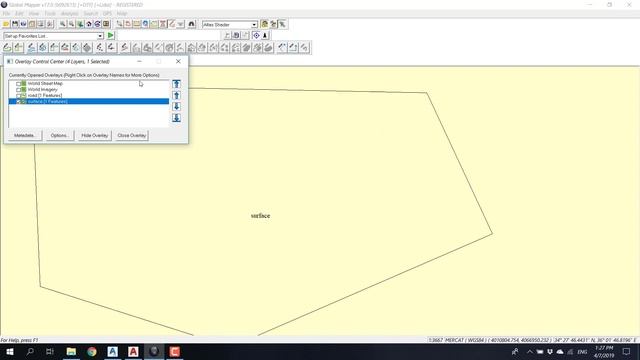Toggle the World Imagery layer checkbox
Viewport: 640px width, 360px height.
(18, 89)
